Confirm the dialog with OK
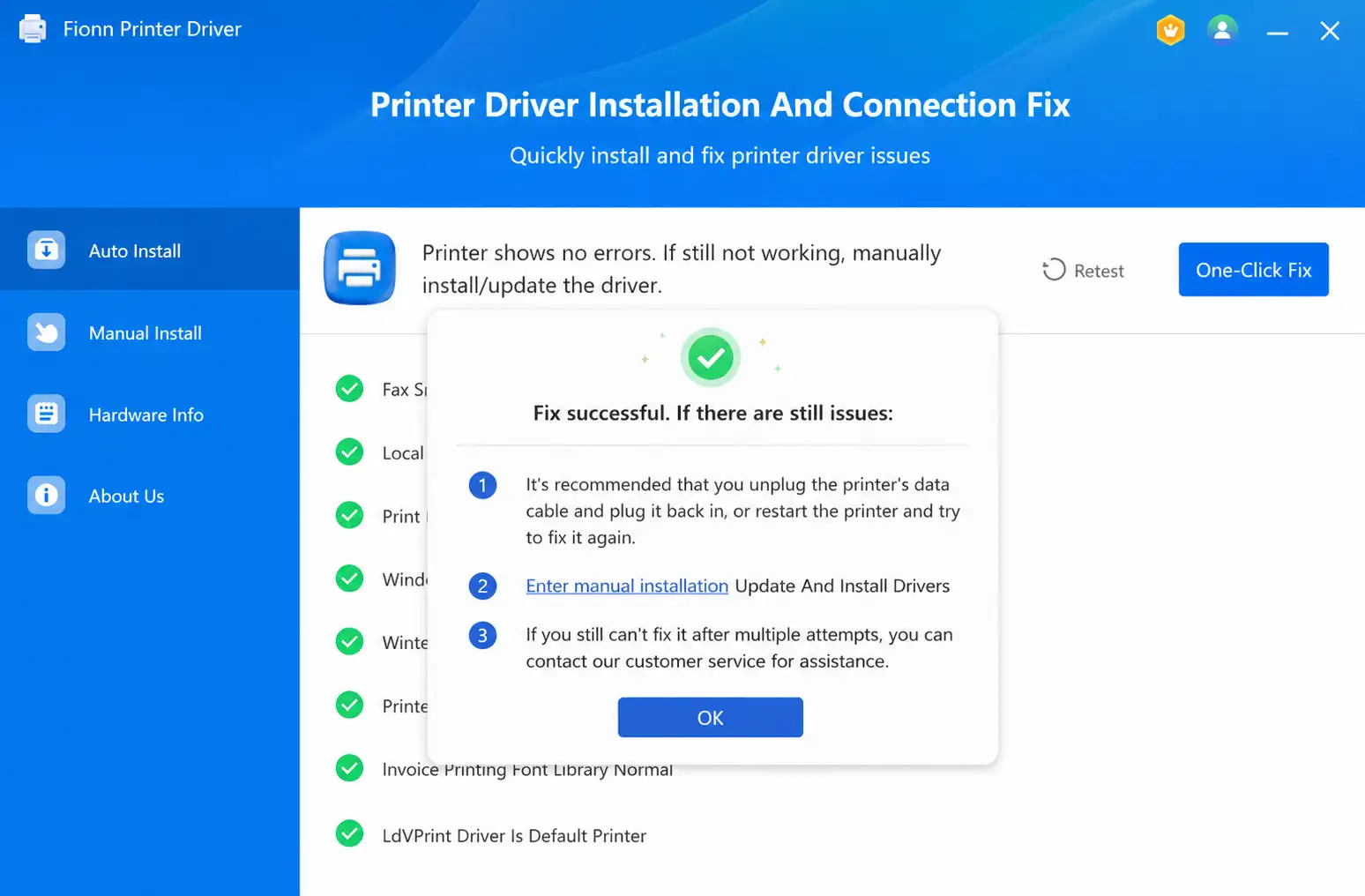The height and width of the screenshot is (896, 1365). (x=711, y=718)
